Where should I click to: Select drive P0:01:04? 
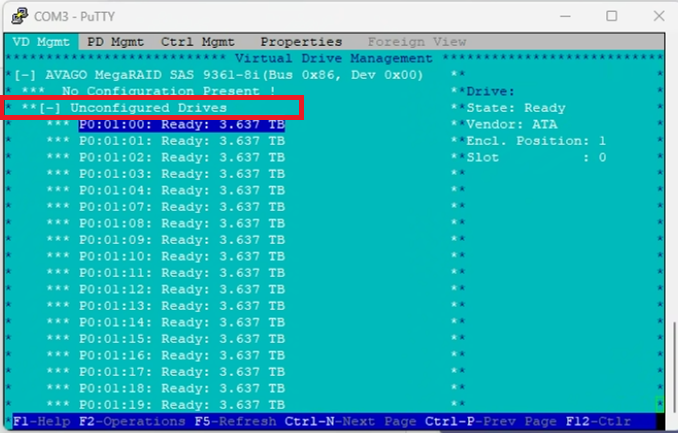coord(182,190)
